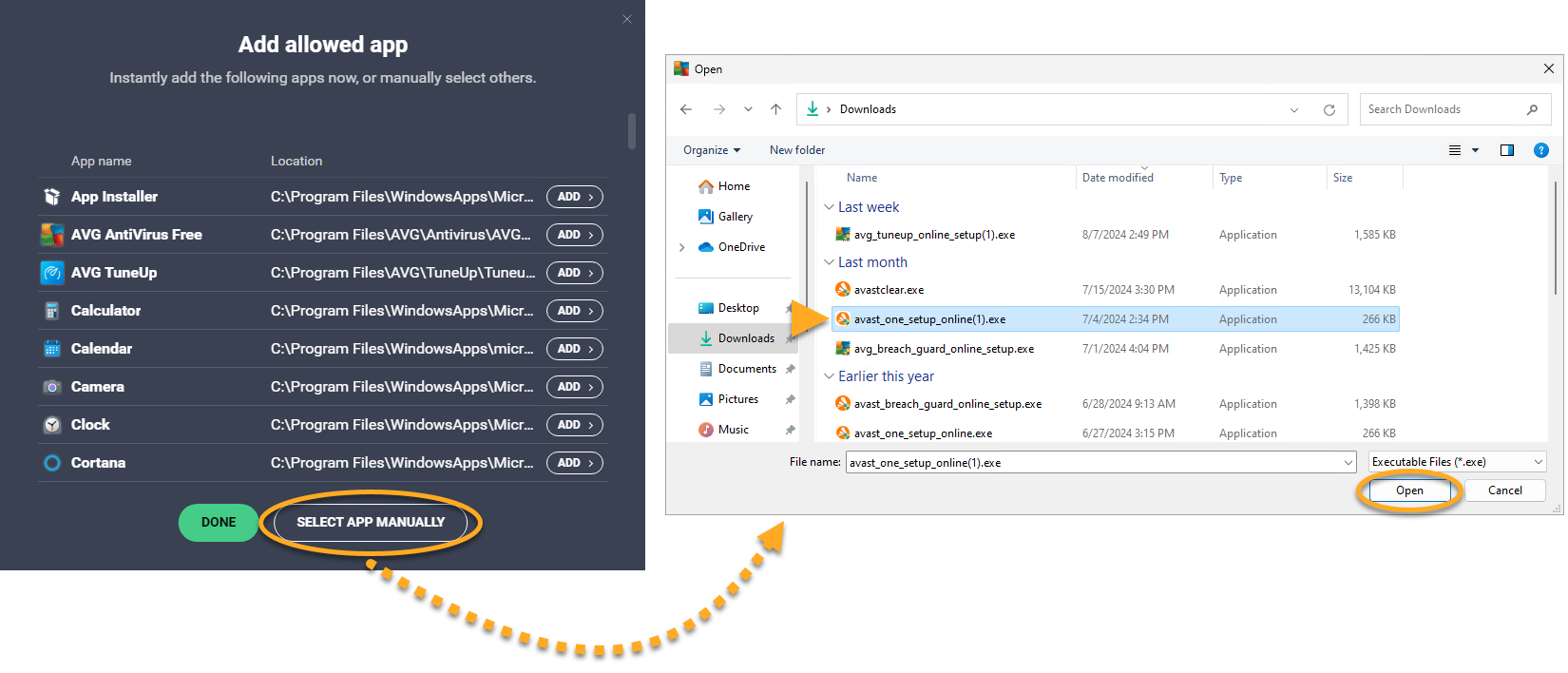
Task: Open the Help question mark icon
Action: coord(1540,150)
